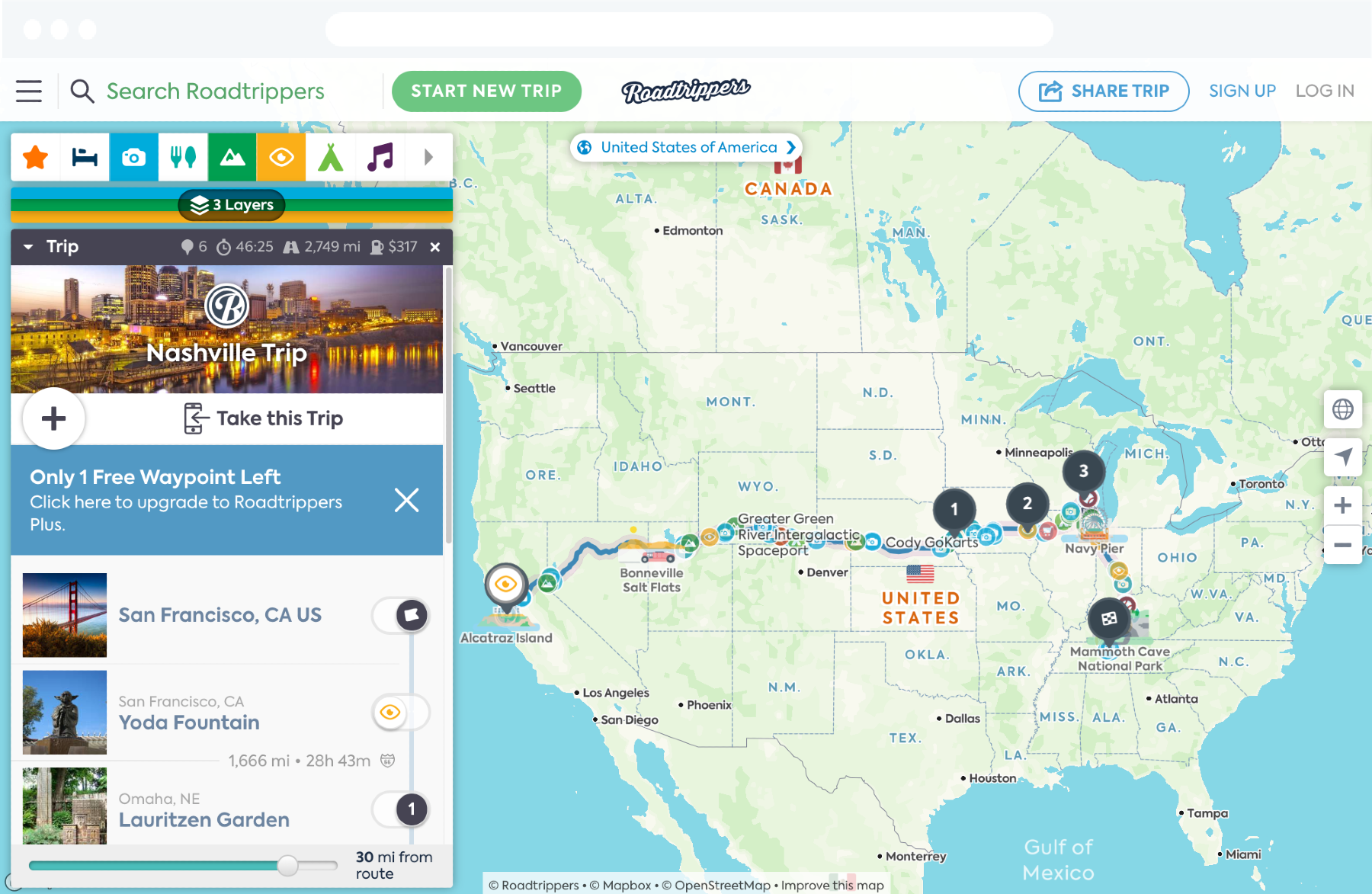Toggle the eye points of interest category
Image resolution: width=1372 pixels, height=894 pixels.
(x=281, y=158)
